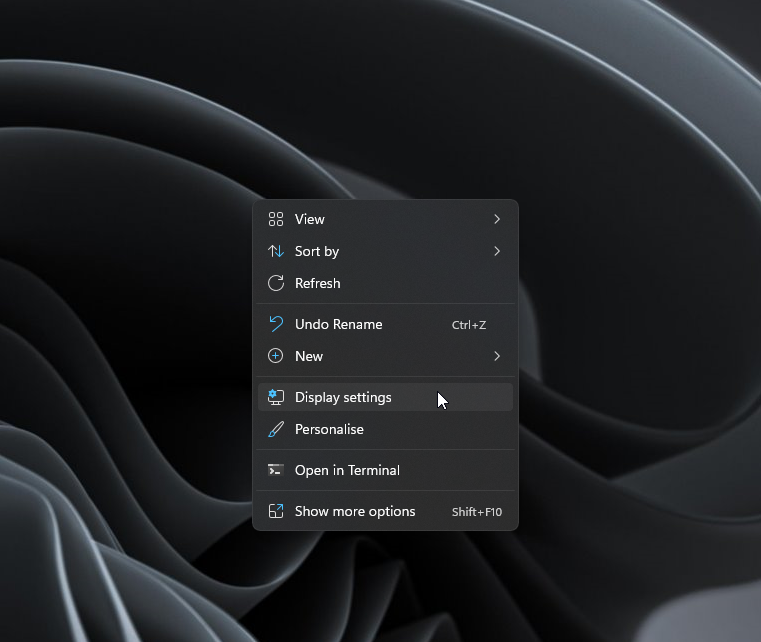Click the circular Refresh icon
Screen dimensions: 761x642
coord(276,283)
